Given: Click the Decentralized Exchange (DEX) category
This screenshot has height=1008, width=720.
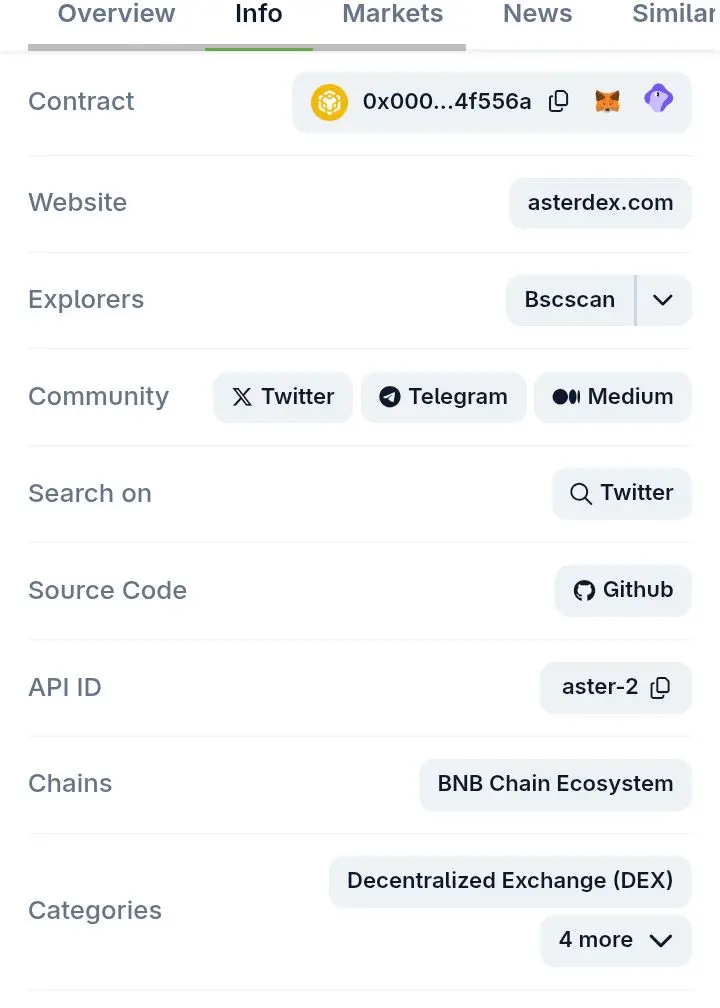Looking at the screenshot, I should pyautogui.click(x=510, y=881).
